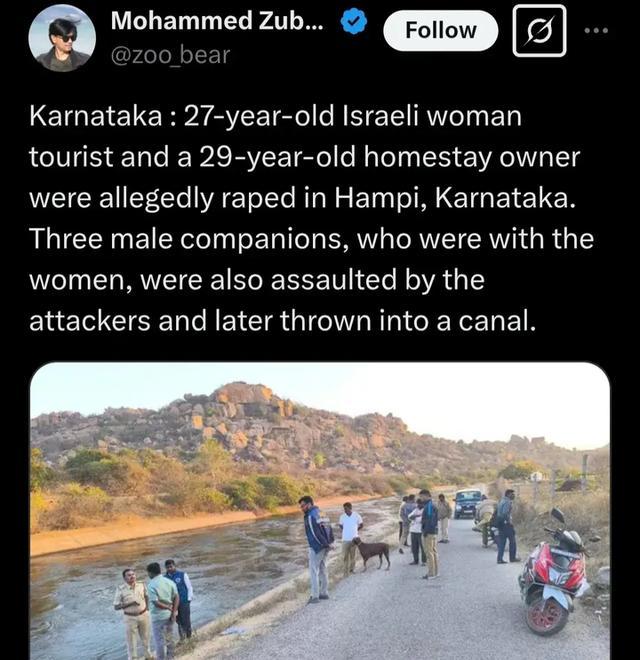
Task: Visit the @zoo_bear handle link
Action: [170, 55]
